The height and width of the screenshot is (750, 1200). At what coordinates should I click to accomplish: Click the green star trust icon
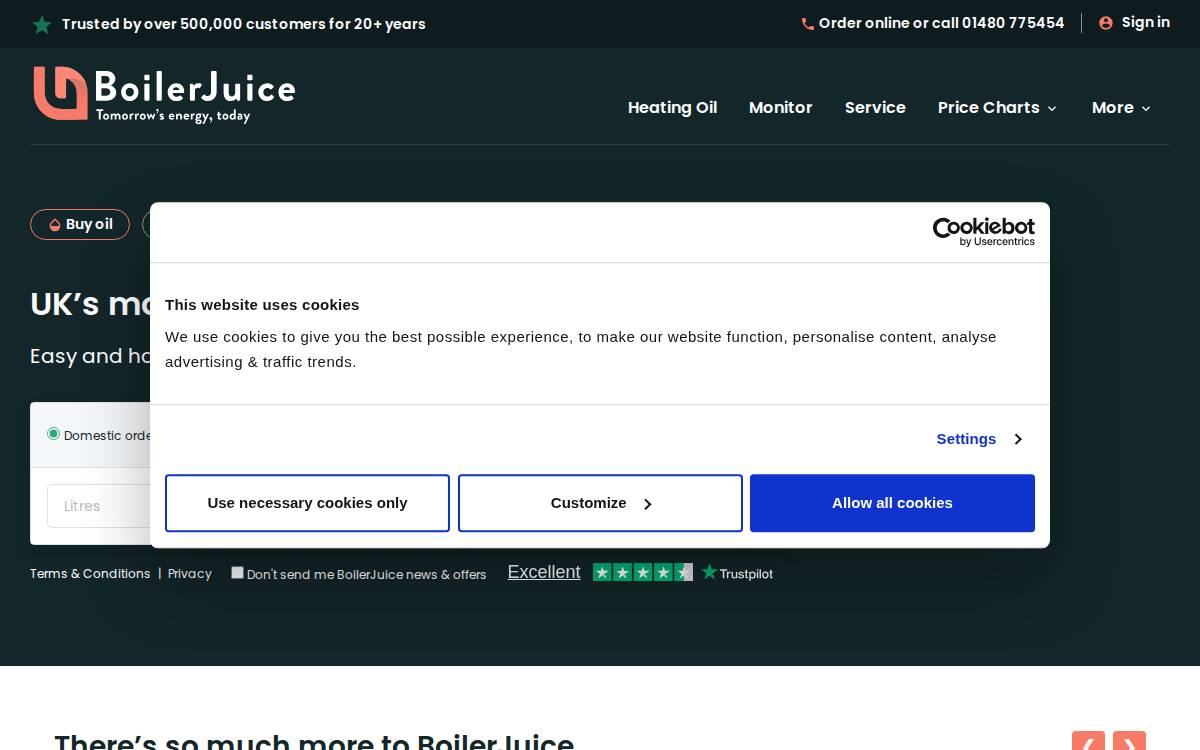[42, 25]
